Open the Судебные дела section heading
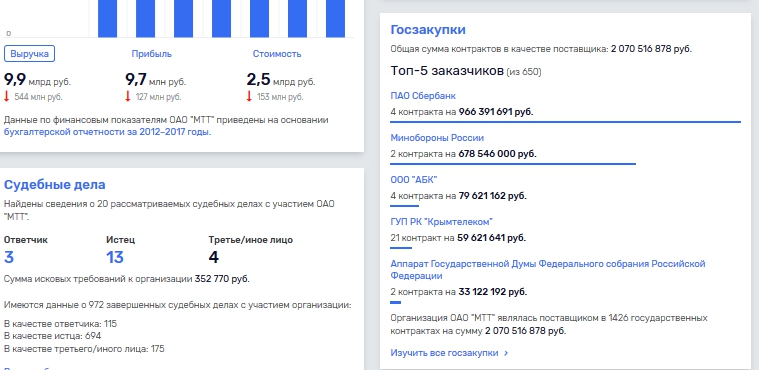759x370 pixels. 55,185
